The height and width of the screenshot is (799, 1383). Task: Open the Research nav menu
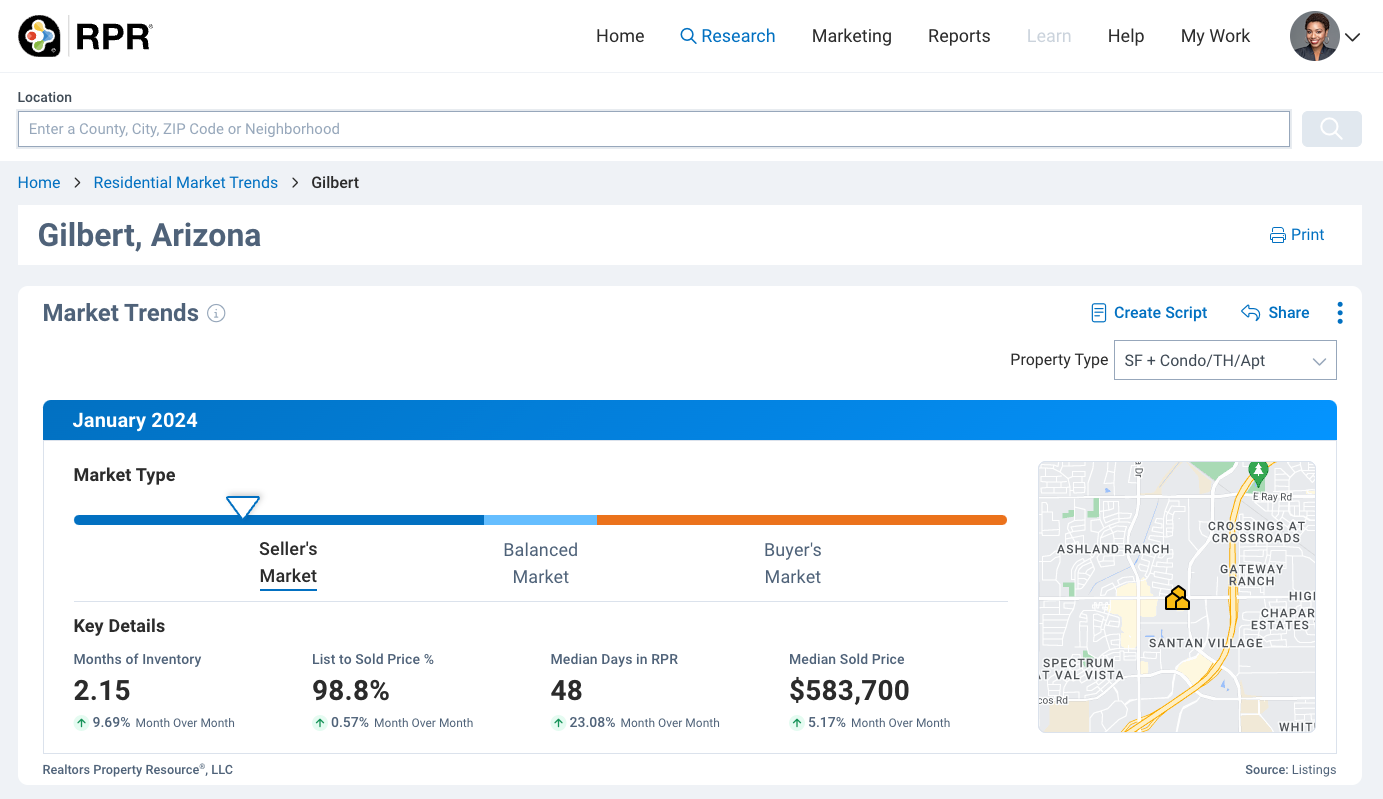point(728,36)
